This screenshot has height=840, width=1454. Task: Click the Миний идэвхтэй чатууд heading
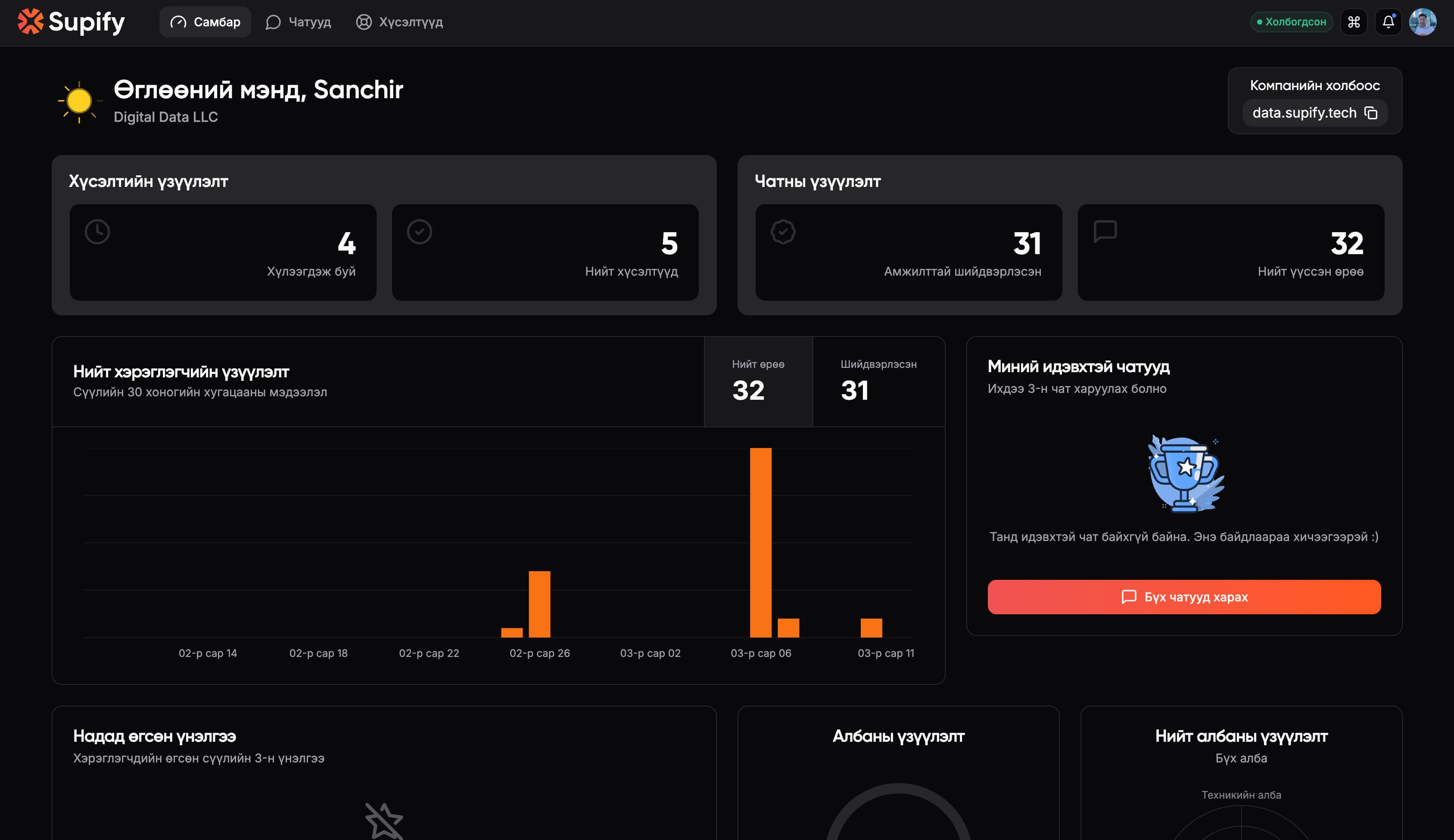(x=1078, y=366)
